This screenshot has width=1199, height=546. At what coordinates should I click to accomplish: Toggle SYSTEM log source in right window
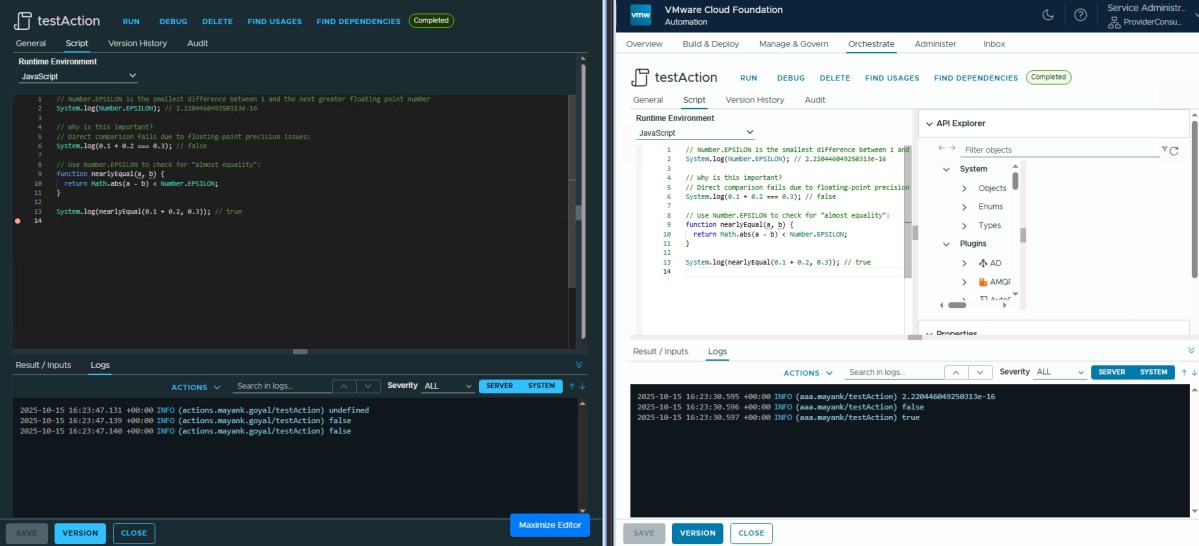click(1154, 372)
